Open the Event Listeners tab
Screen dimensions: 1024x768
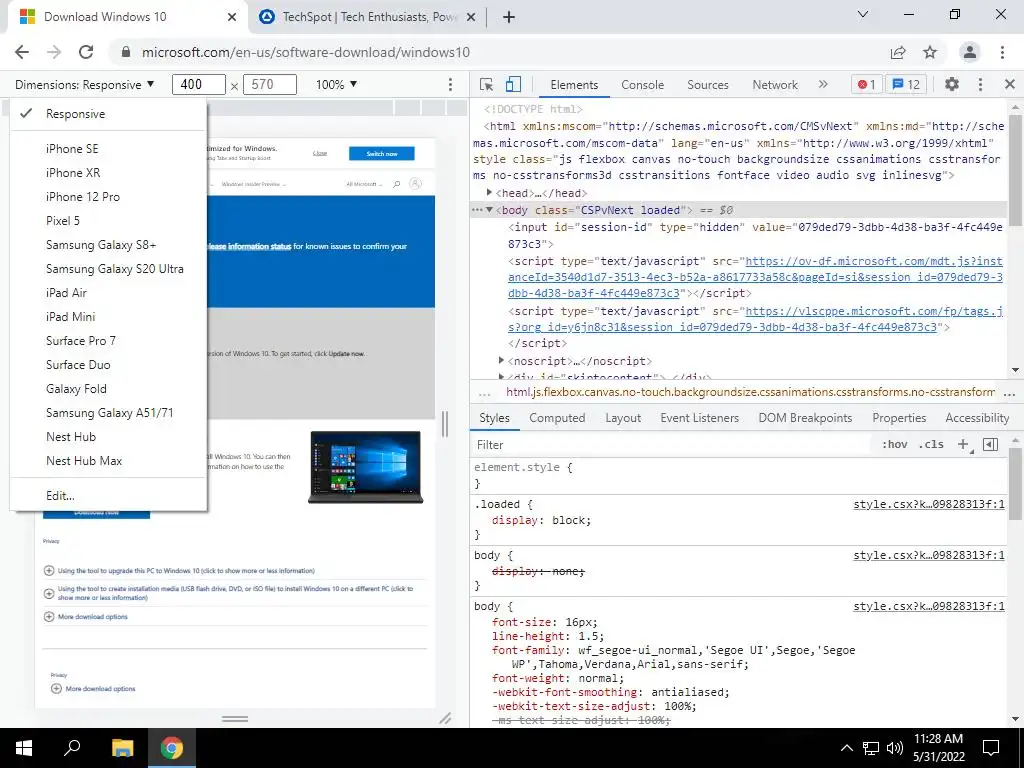[699, 418]
